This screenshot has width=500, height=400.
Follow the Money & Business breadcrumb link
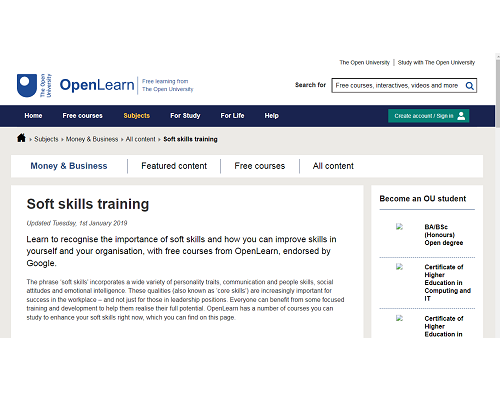click(x=92, y=139)
